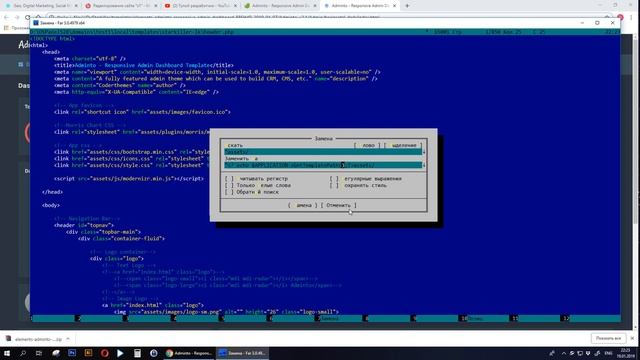Show hidden system tray icons
Viewport: 640px width, 360px height.
point(564,353)
